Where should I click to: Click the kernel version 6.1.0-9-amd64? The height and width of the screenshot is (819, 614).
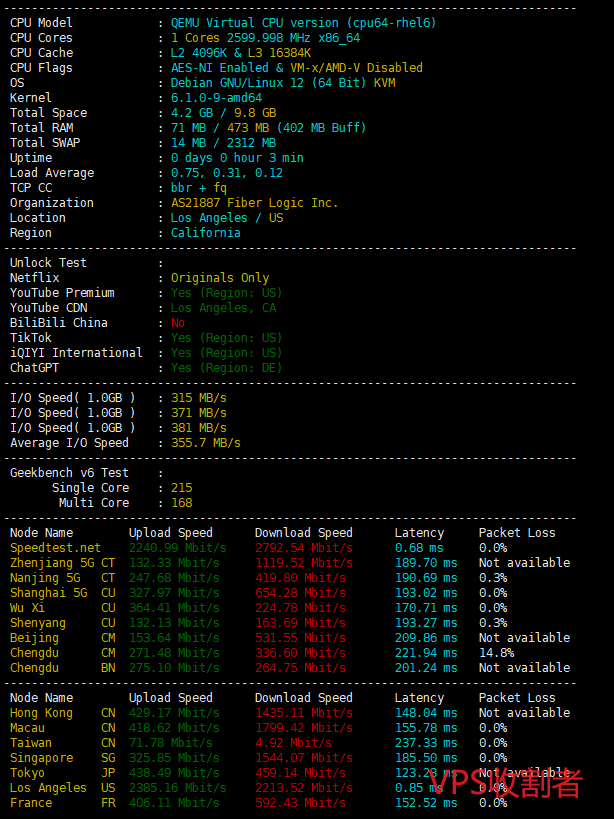tap(216, 98)
